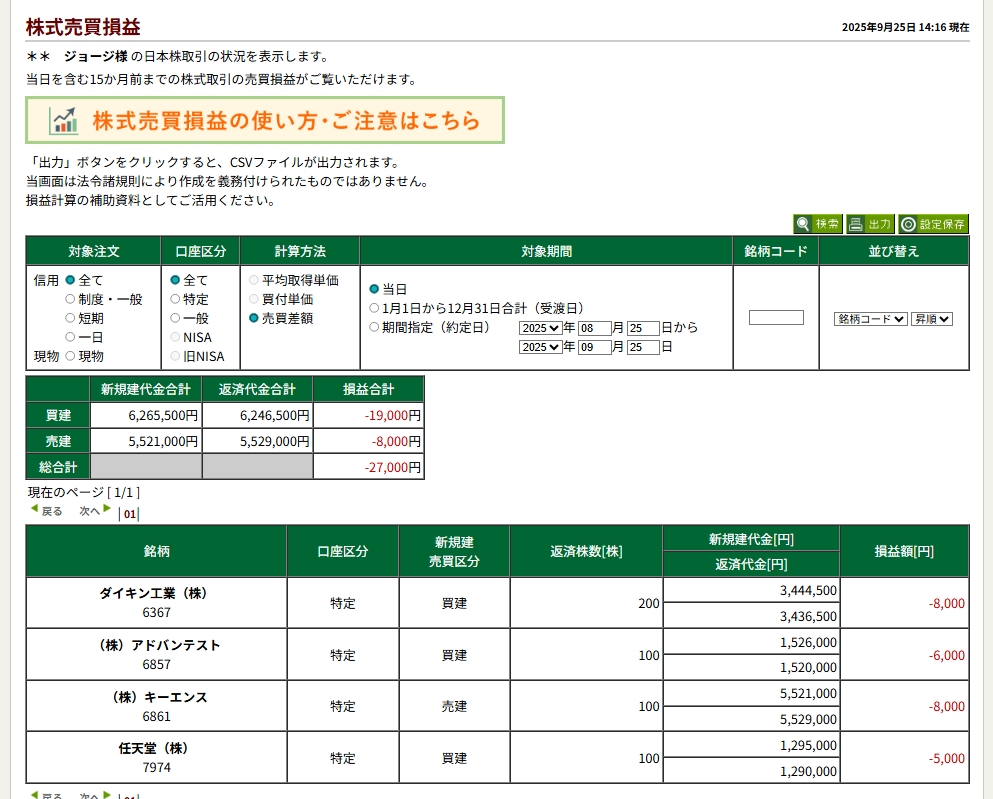
Task: Select 1月1日から12月31日合計 period radio
Action: 375,308
